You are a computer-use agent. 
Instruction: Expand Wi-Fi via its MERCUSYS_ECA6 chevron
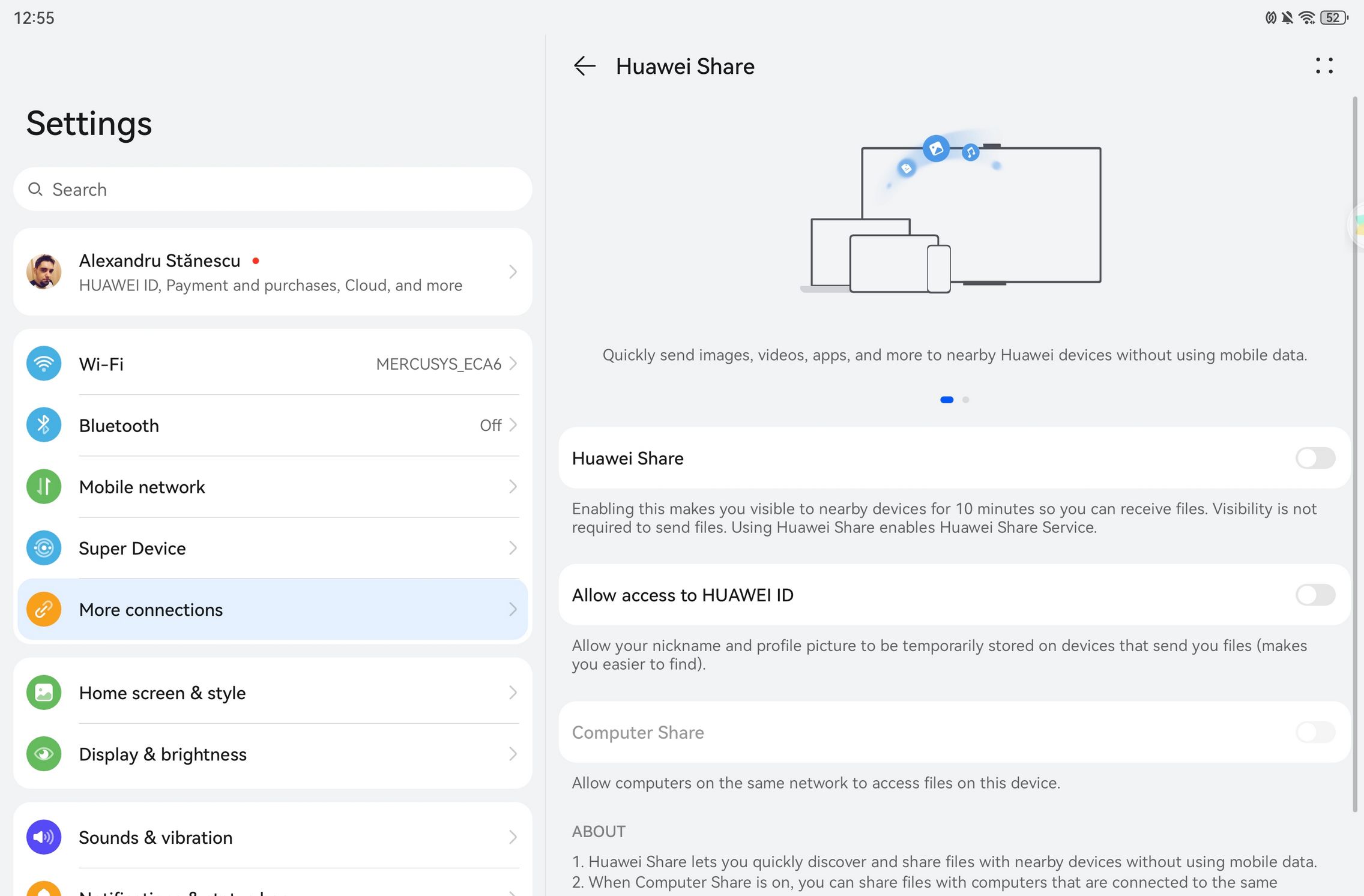[x=513, y=364]
